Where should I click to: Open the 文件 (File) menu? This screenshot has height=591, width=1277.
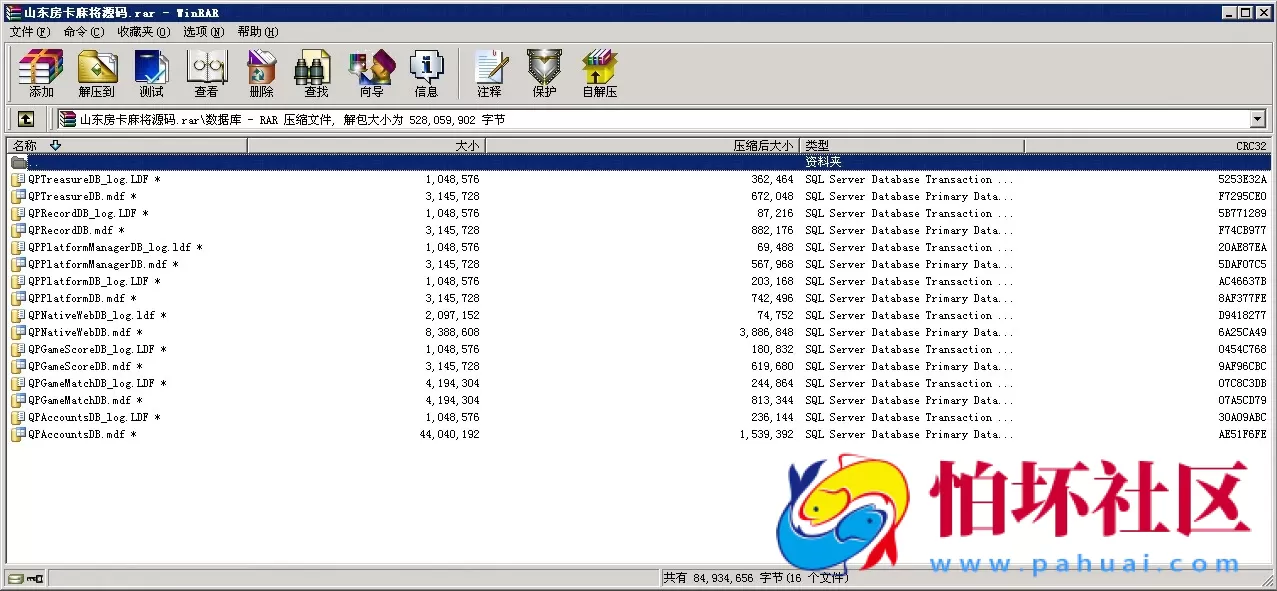pyautogui.click(x=29, y=32)
